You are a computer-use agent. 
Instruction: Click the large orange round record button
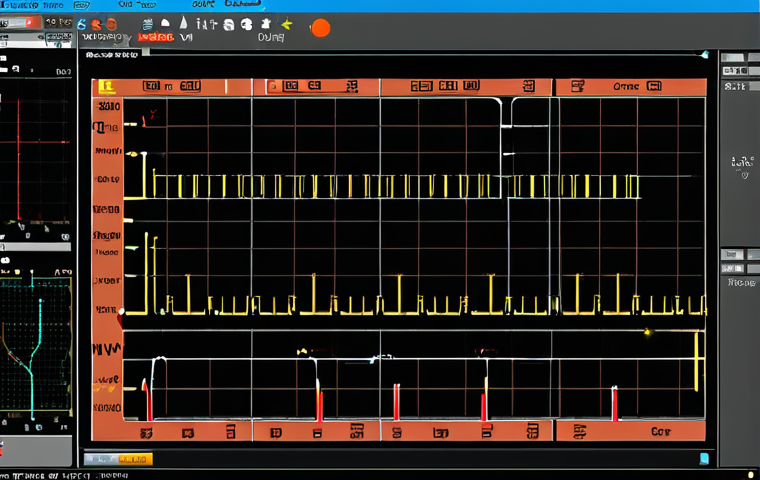point(320,28)
